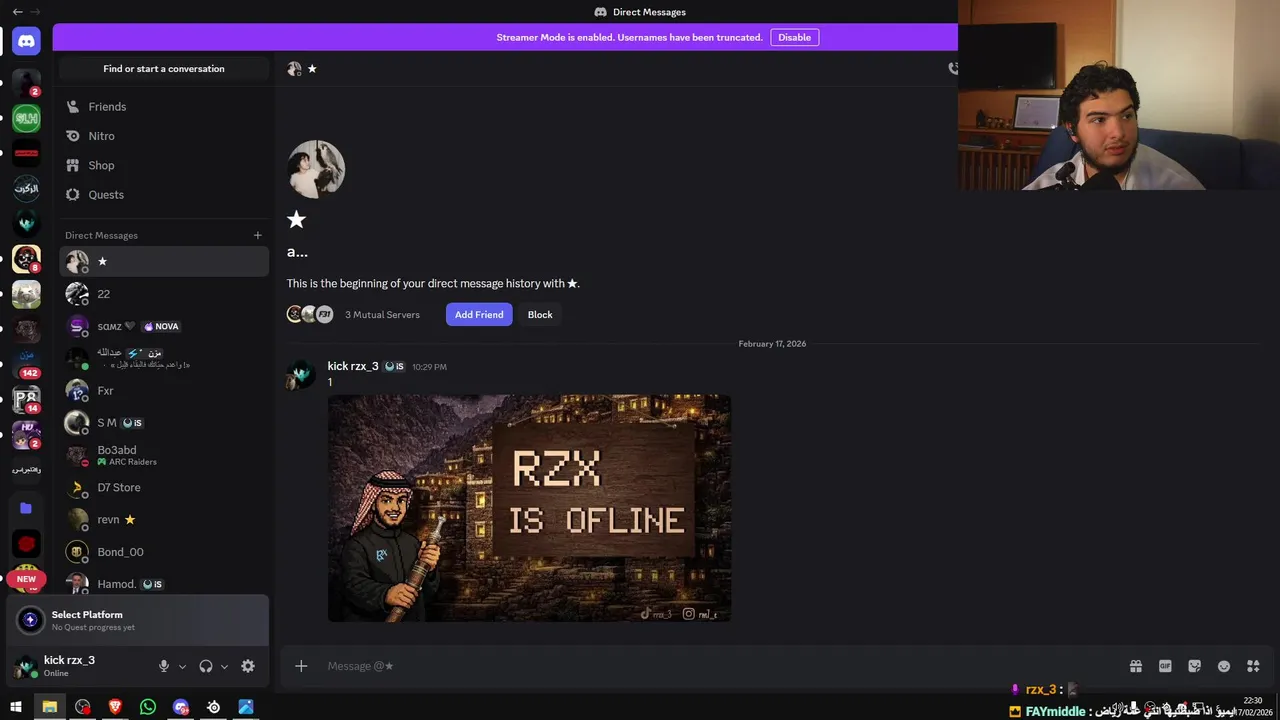This screenshot has height=720, width=1280.
Task: Click Select Platform quest banner
Action: [138, 620]
